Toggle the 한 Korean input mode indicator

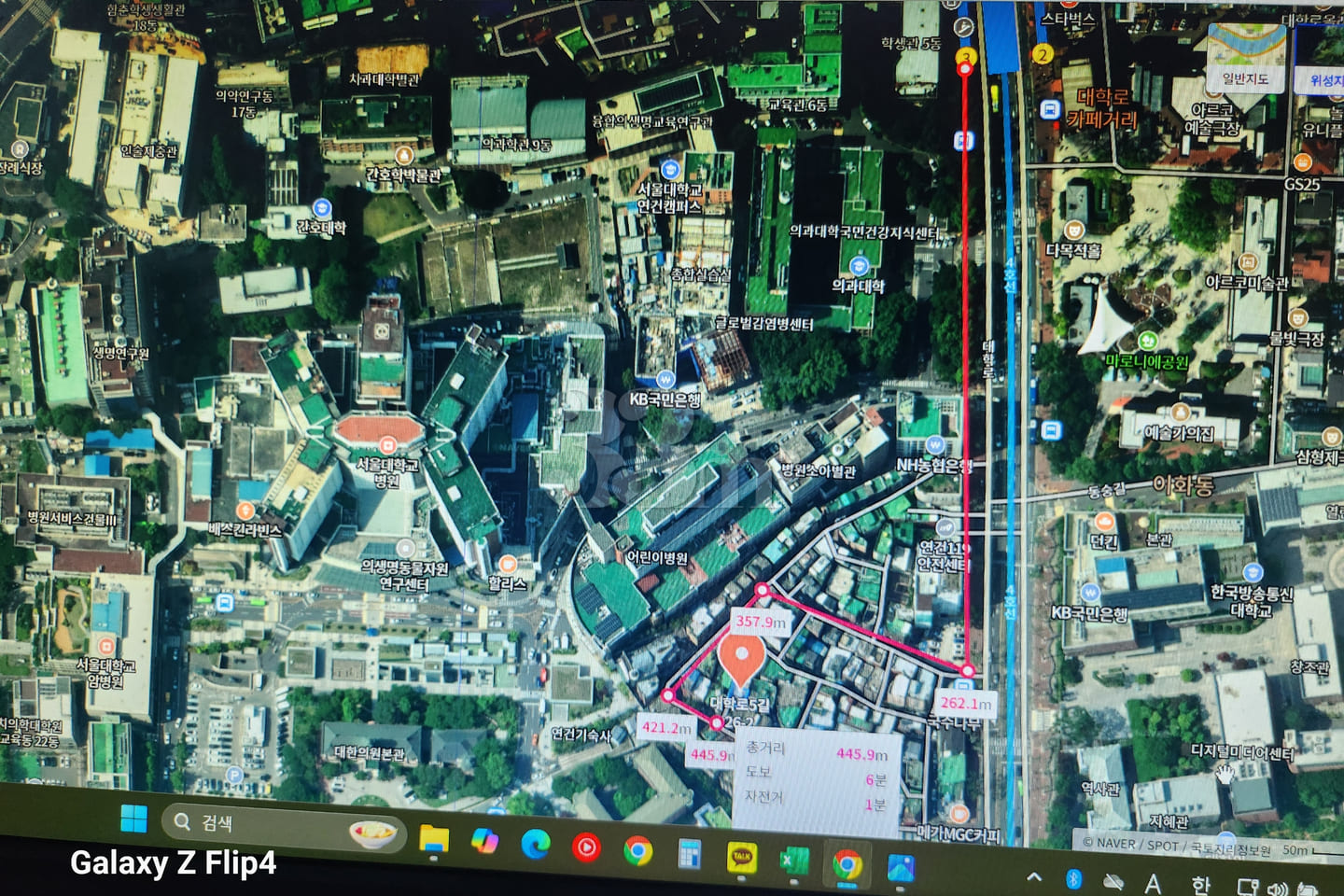pyautogui.click(x=1200, y=884)
